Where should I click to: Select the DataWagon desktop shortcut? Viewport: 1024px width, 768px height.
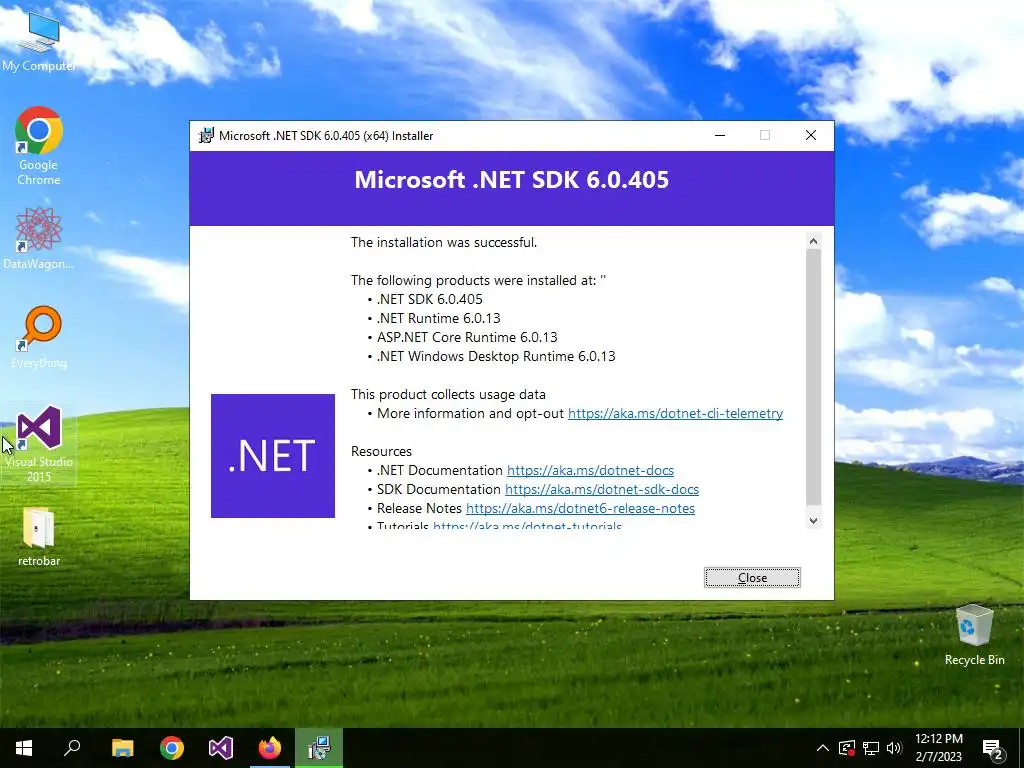(x=39, y=238)
